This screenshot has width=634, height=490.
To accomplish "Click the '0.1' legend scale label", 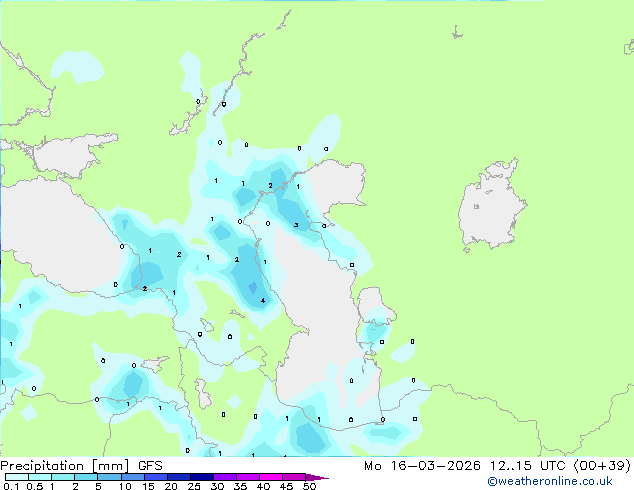I will click(x=11, y=486).
